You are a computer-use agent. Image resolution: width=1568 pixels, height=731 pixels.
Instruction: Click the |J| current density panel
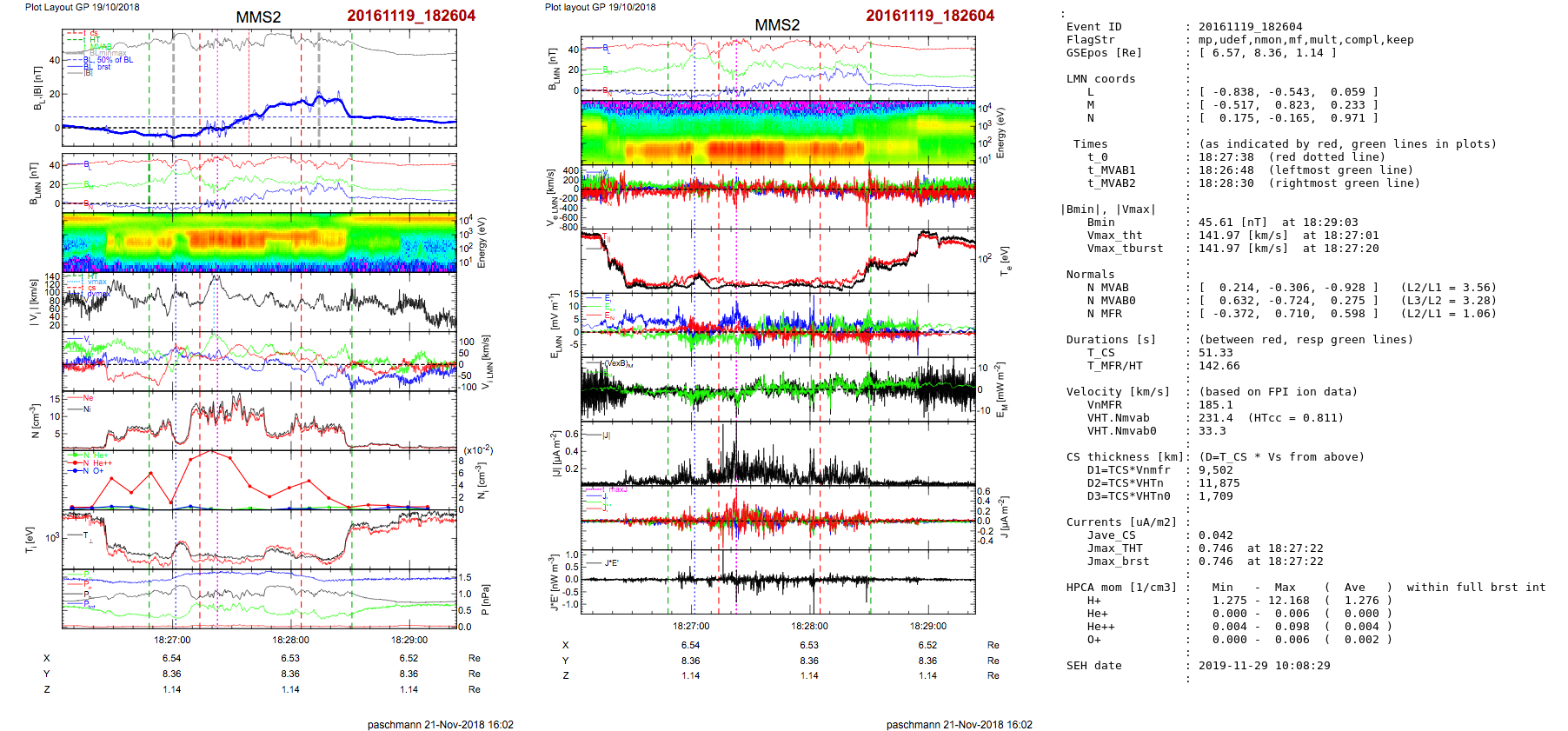(x=778, y=454)
